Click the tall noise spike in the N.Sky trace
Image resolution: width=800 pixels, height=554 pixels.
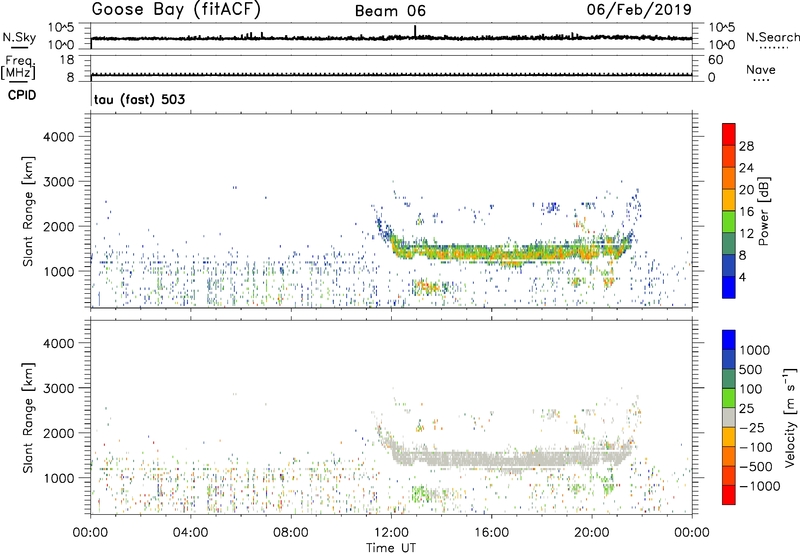(415, 31)
